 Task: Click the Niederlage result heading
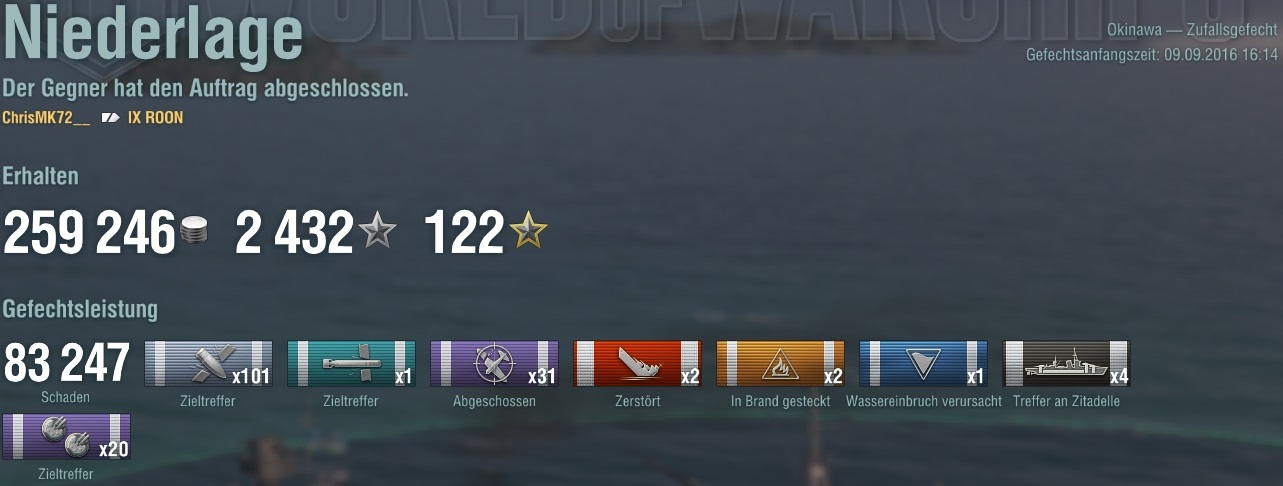pyautogui.click(x=153, y=37)
